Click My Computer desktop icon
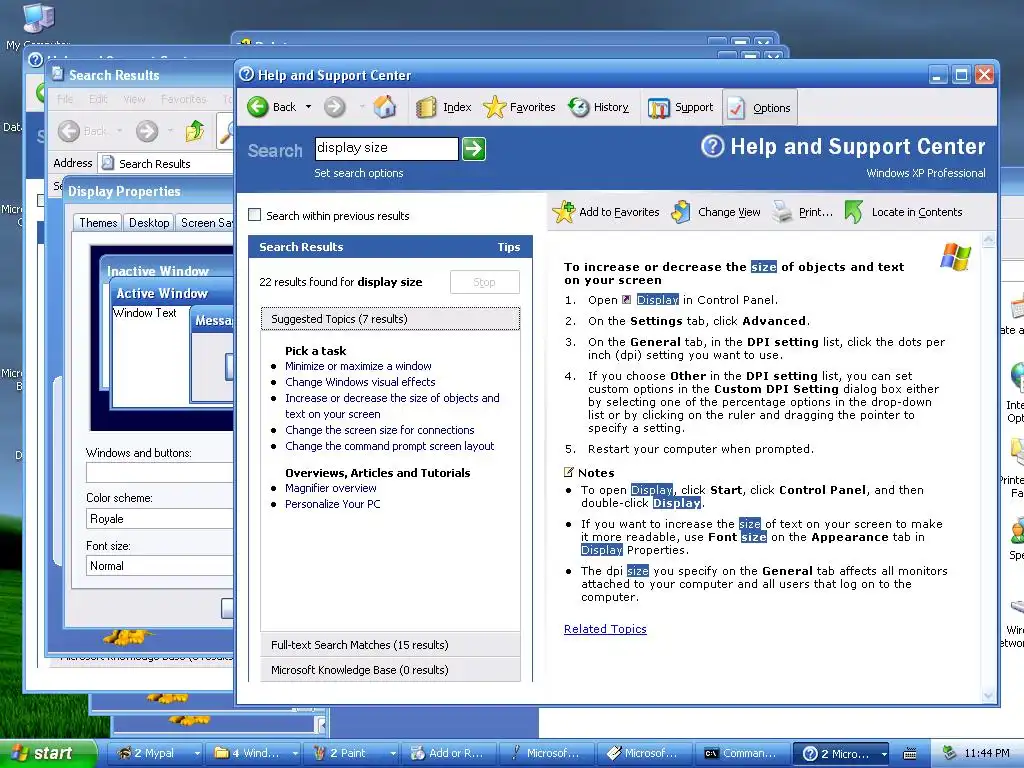Viewport: 1024px width, 768px height. tap(37, 17)
